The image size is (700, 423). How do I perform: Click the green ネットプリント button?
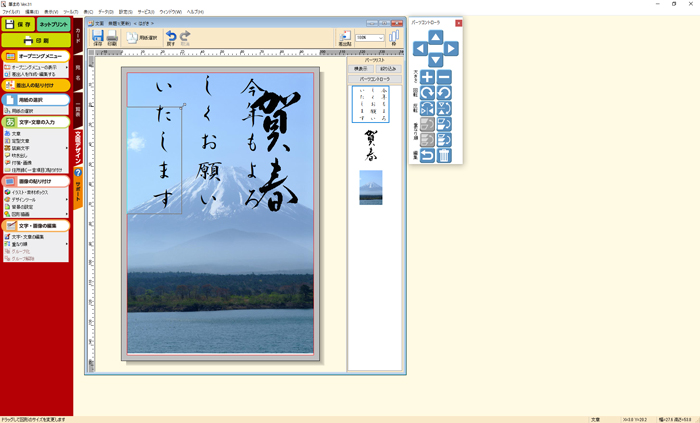pos(53,23)
